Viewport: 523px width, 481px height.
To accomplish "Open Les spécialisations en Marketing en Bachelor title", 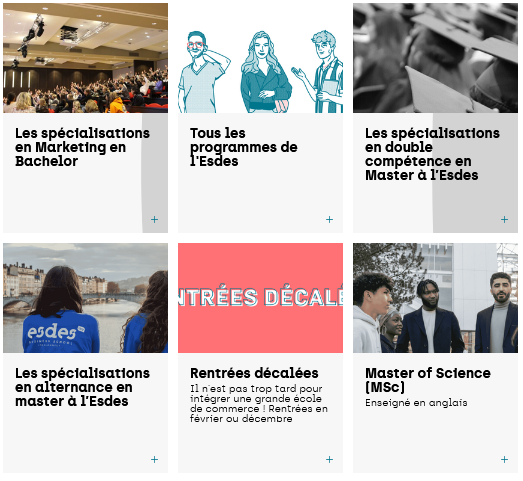I will click(x=82, y=147).
